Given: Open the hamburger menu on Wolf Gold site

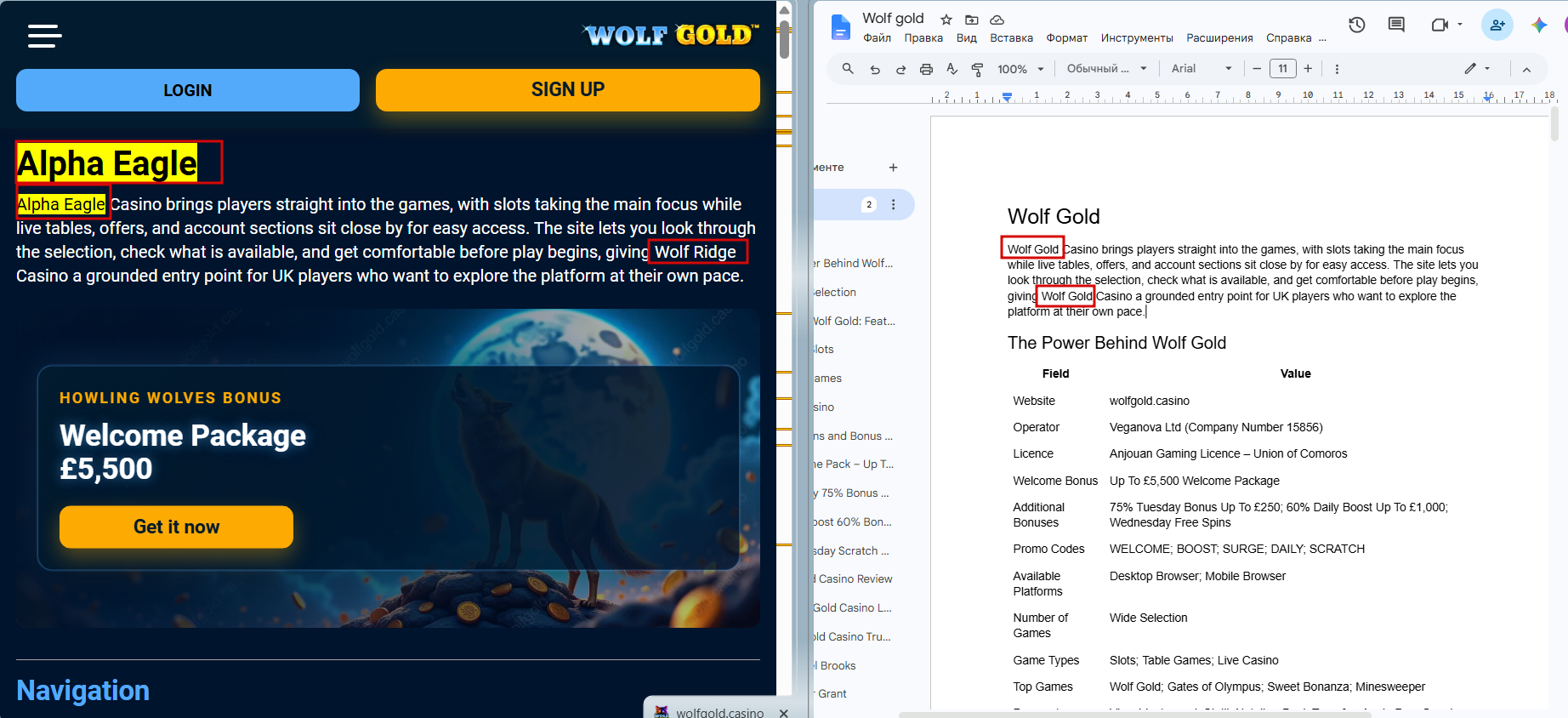Looking at the screenshot, I should (44, 36).
